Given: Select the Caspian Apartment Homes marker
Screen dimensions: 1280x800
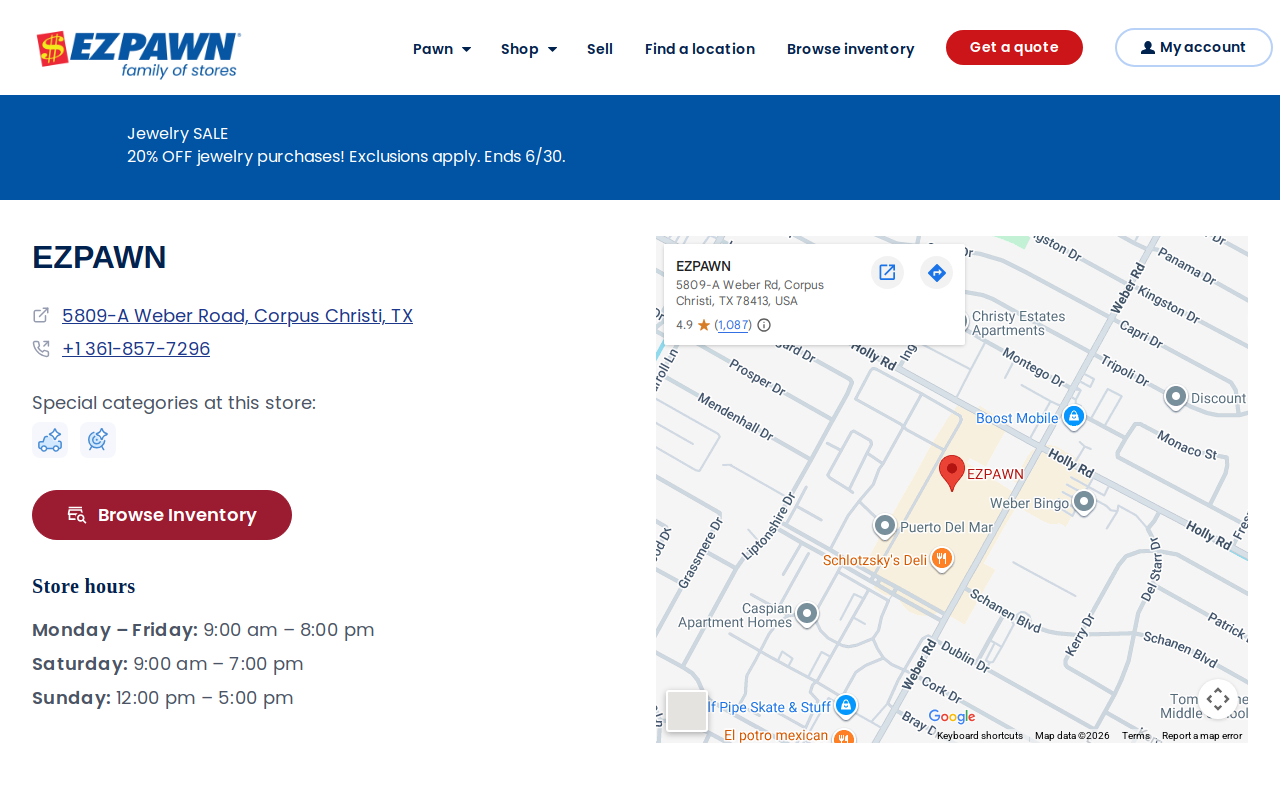Looking at the screenshot, I should pos(807,613).
